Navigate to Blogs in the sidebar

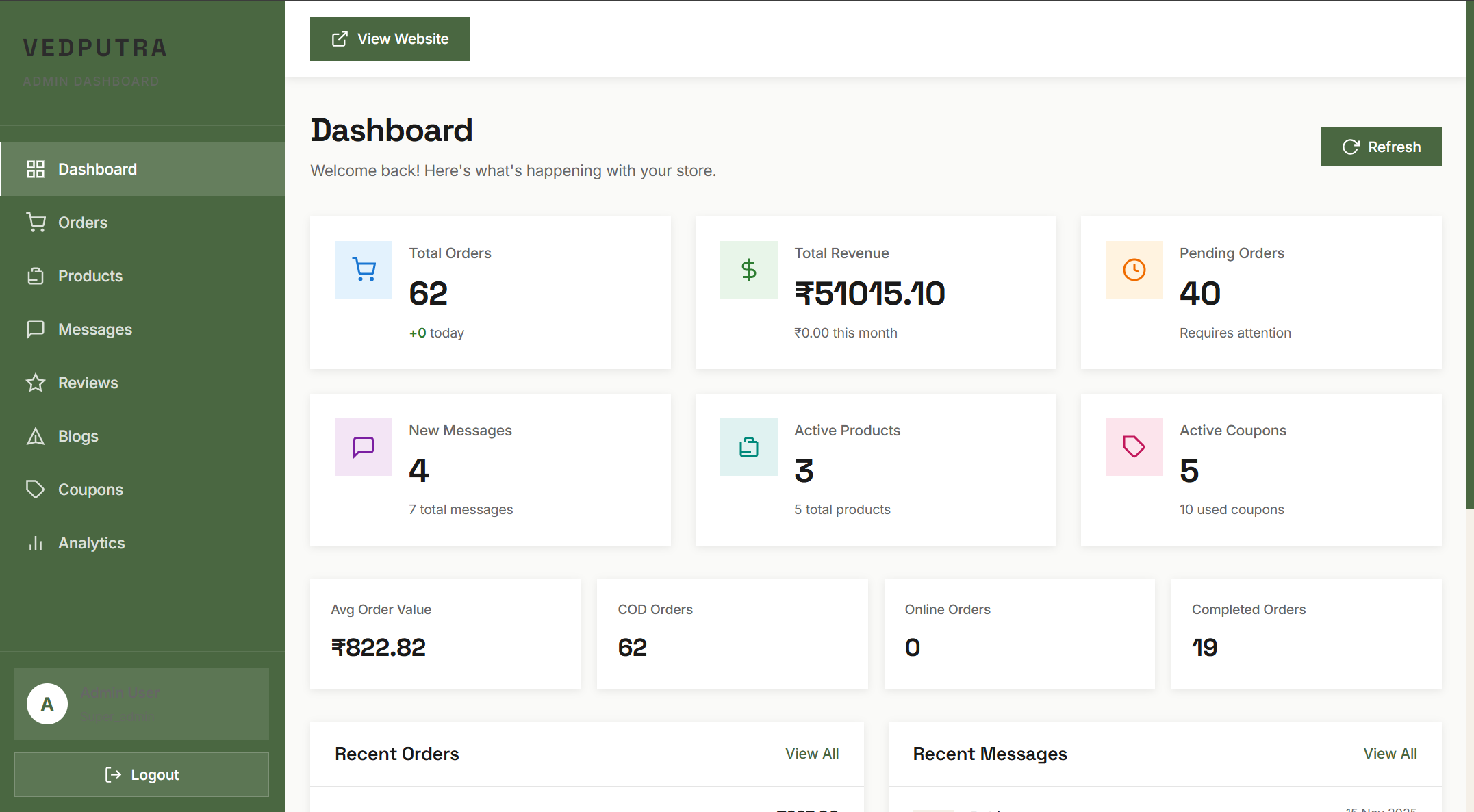coord(78,436)
